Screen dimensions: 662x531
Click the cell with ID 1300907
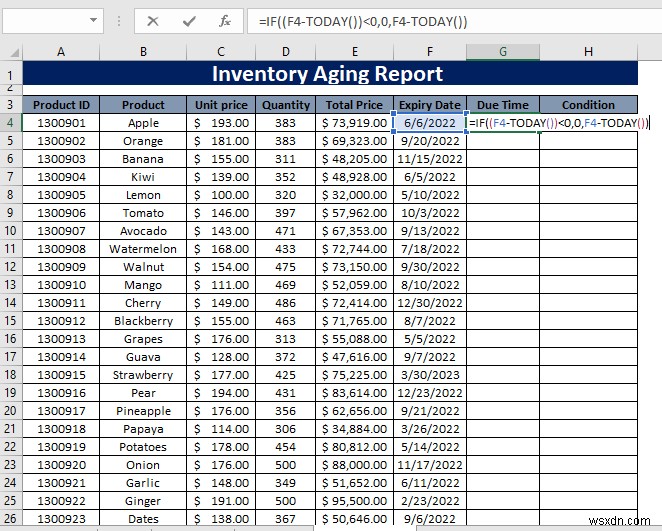pyautogui.click(x=61, y=231)
